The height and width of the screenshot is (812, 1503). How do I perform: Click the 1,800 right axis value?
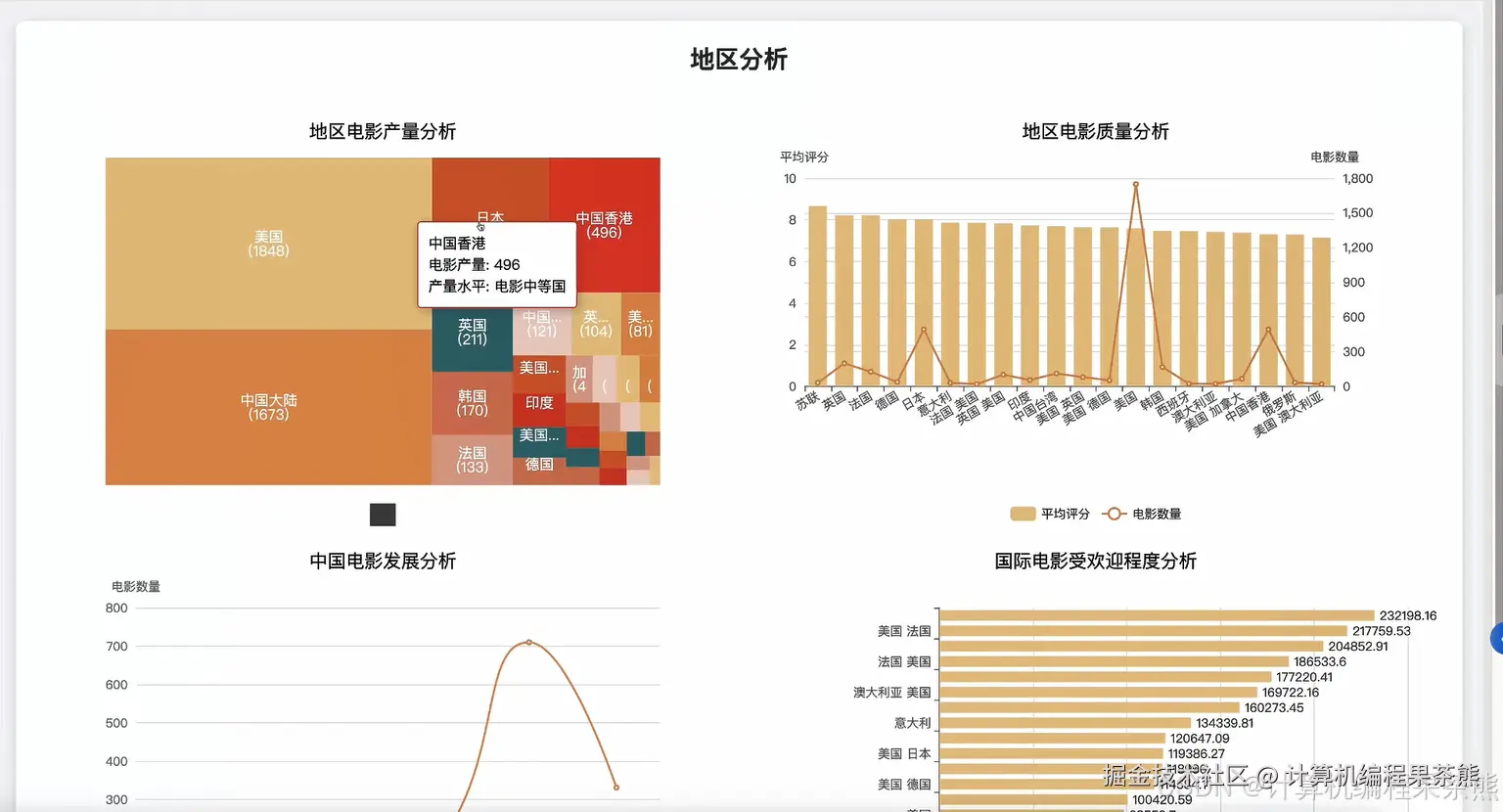[x=1357, y=179]
